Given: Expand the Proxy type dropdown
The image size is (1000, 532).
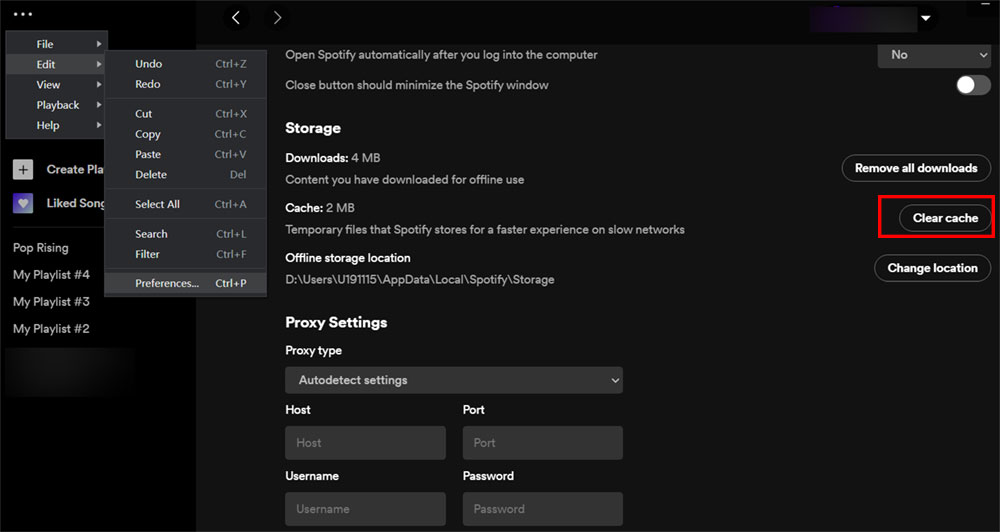Looking at the screenshot, I should click(454, 380).
